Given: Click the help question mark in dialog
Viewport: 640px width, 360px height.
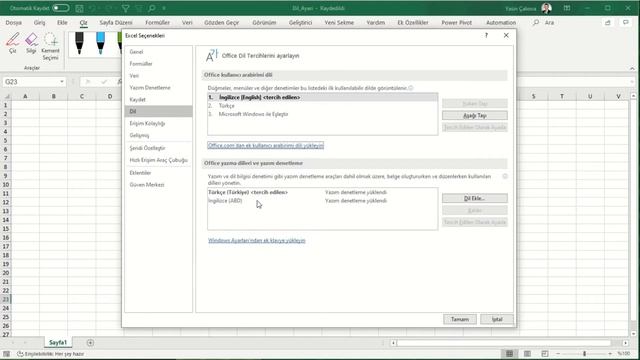Looking at the screenshot, I should 486,36.
